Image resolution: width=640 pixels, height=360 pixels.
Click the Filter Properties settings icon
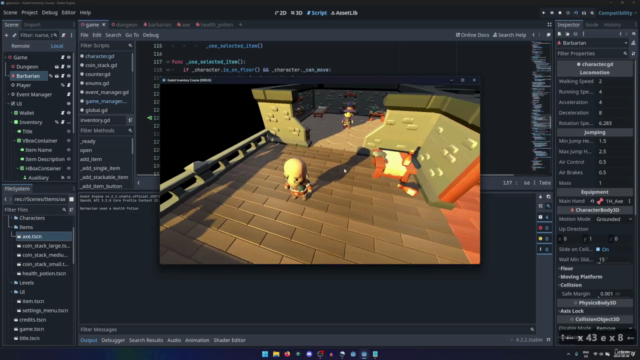(x=633, y=53)
